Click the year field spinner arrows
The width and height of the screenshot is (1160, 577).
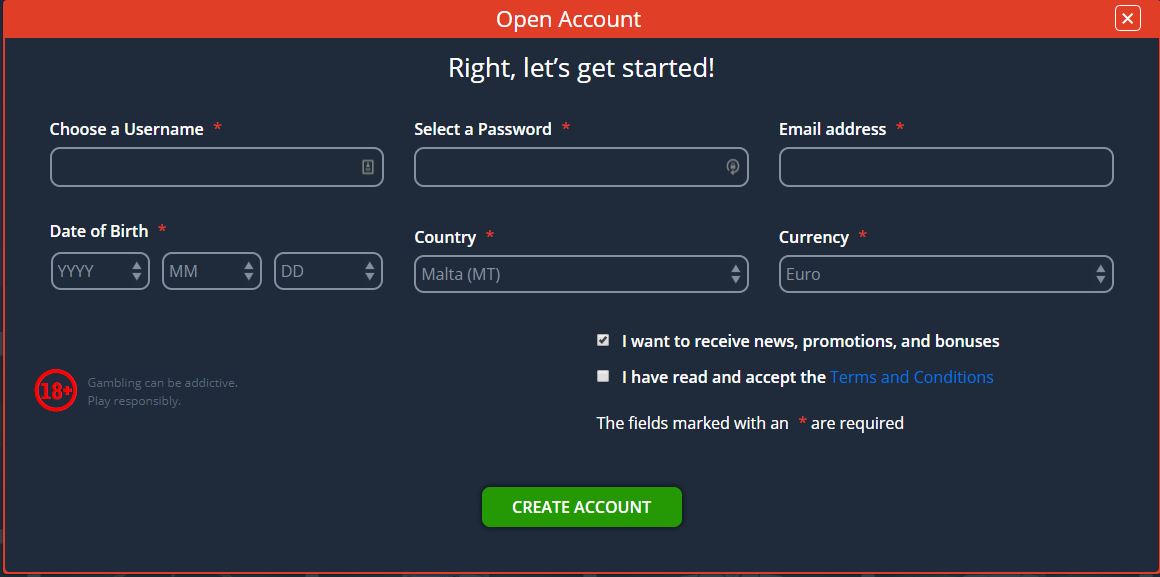[x=137, y=271]
